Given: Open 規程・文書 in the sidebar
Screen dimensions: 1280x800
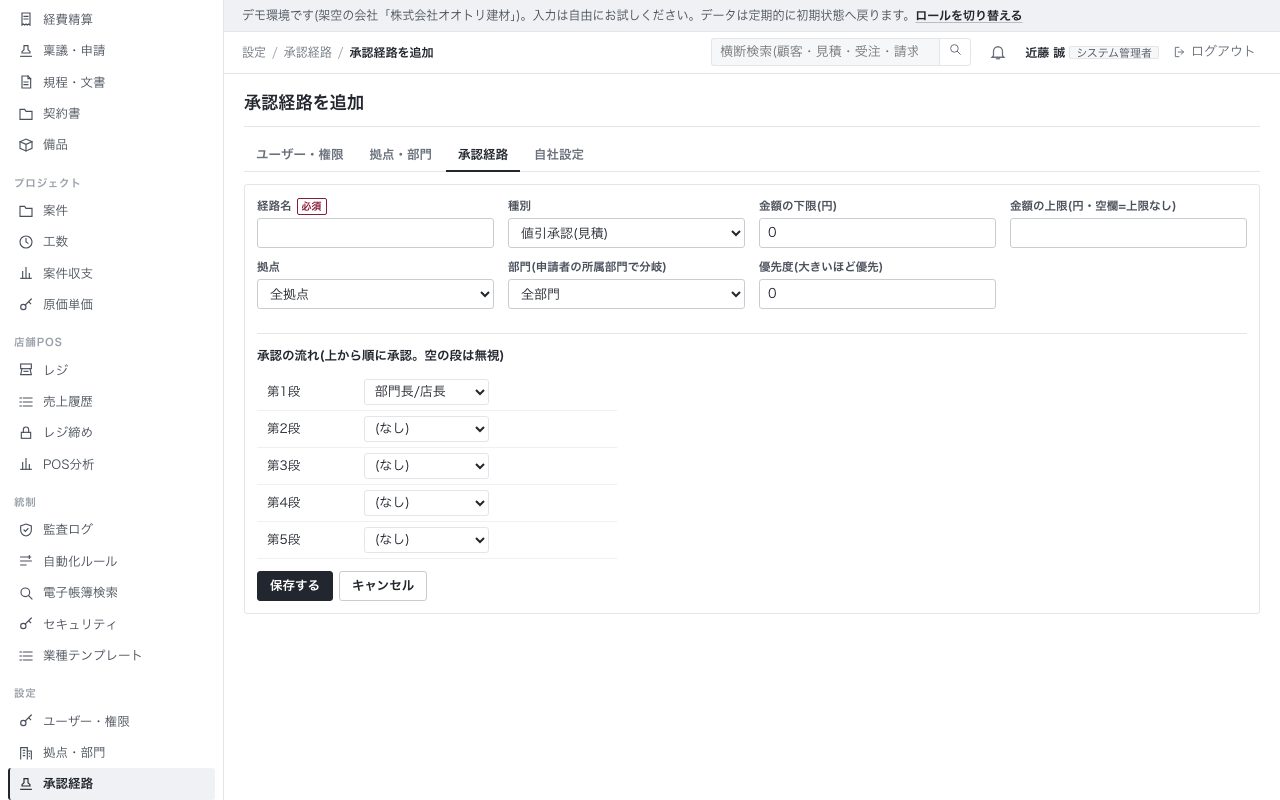Looking at the screenshot, I should pos(111,82).
